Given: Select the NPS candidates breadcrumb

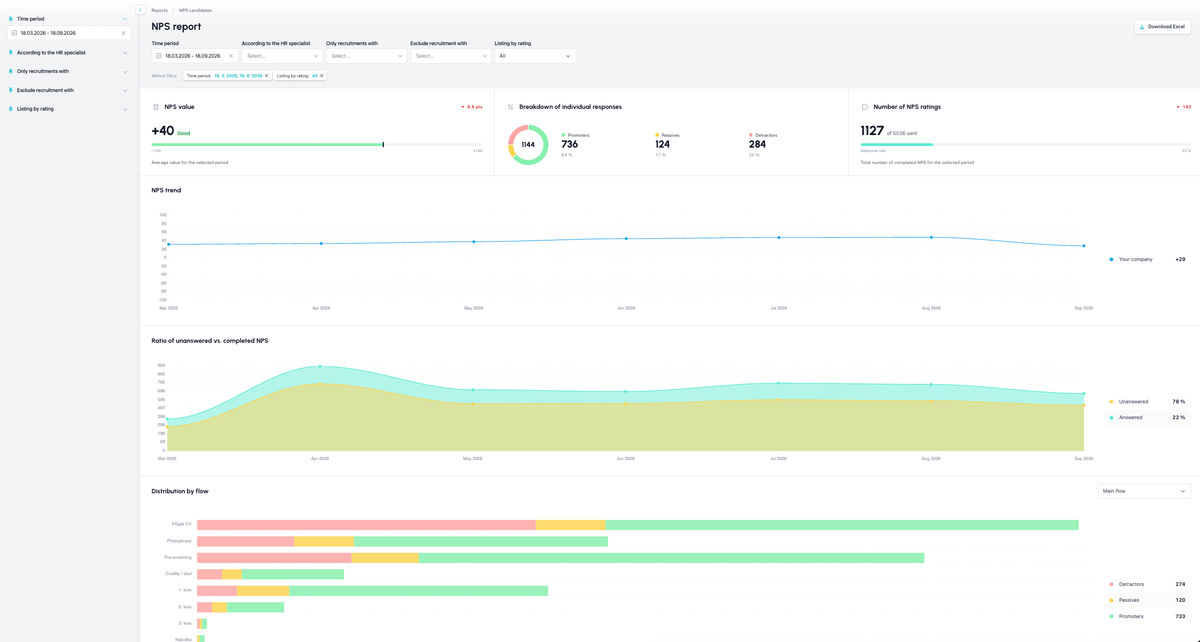Looking at the screenshot, I should (195, 10).
